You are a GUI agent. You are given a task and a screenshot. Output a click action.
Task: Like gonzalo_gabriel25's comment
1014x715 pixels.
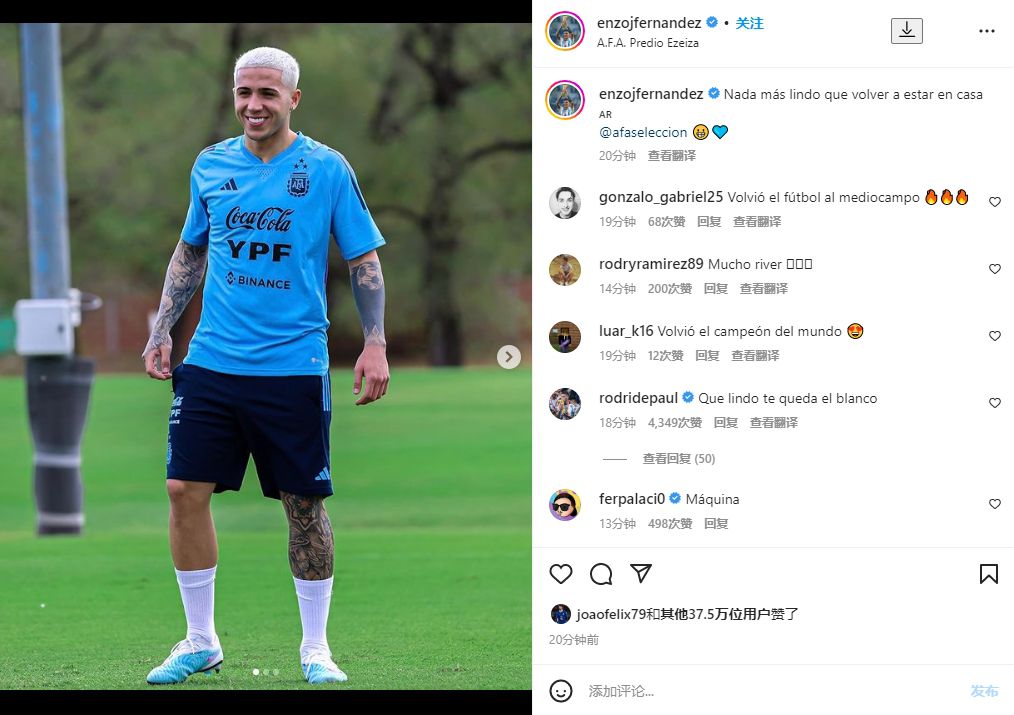point(995,202)
